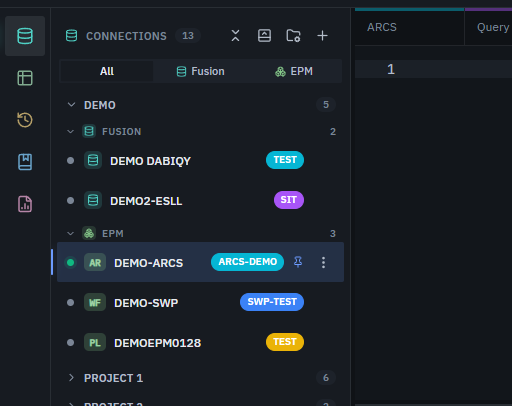Click the TEST badge on DEMO DABIQY

click(x=285, y=160)
